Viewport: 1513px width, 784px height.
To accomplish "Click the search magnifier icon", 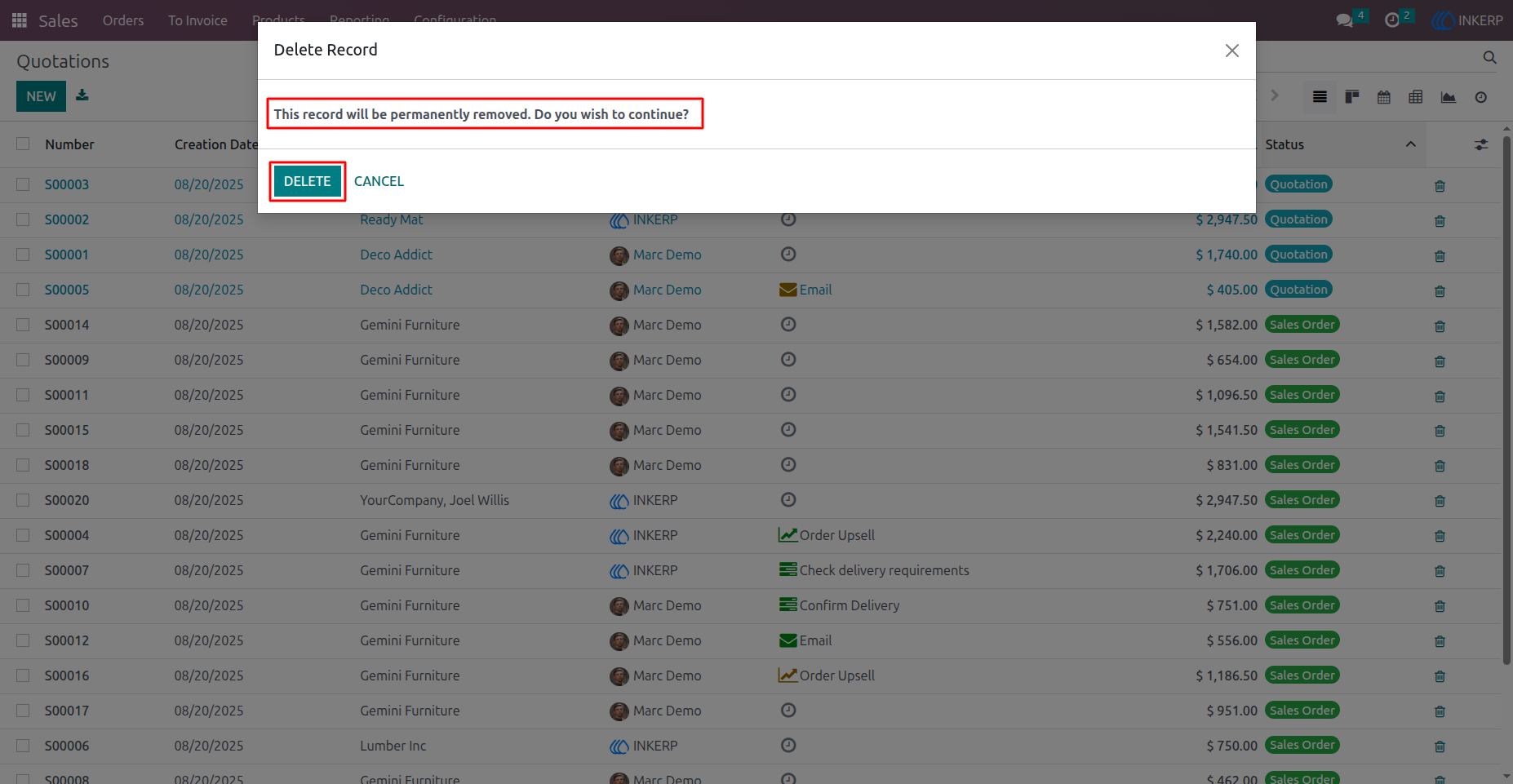I will [x=1489, y=58].
